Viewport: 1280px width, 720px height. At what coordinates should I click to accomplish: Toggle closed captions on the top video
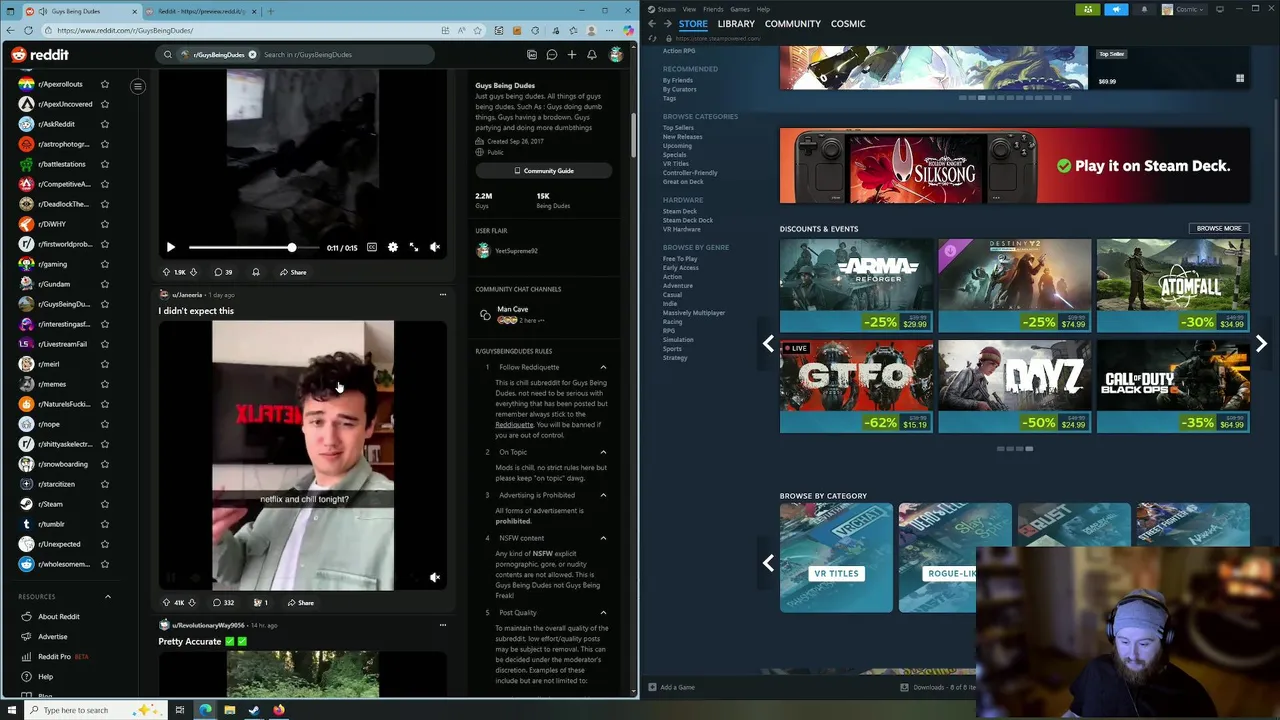tap(371, 247)
